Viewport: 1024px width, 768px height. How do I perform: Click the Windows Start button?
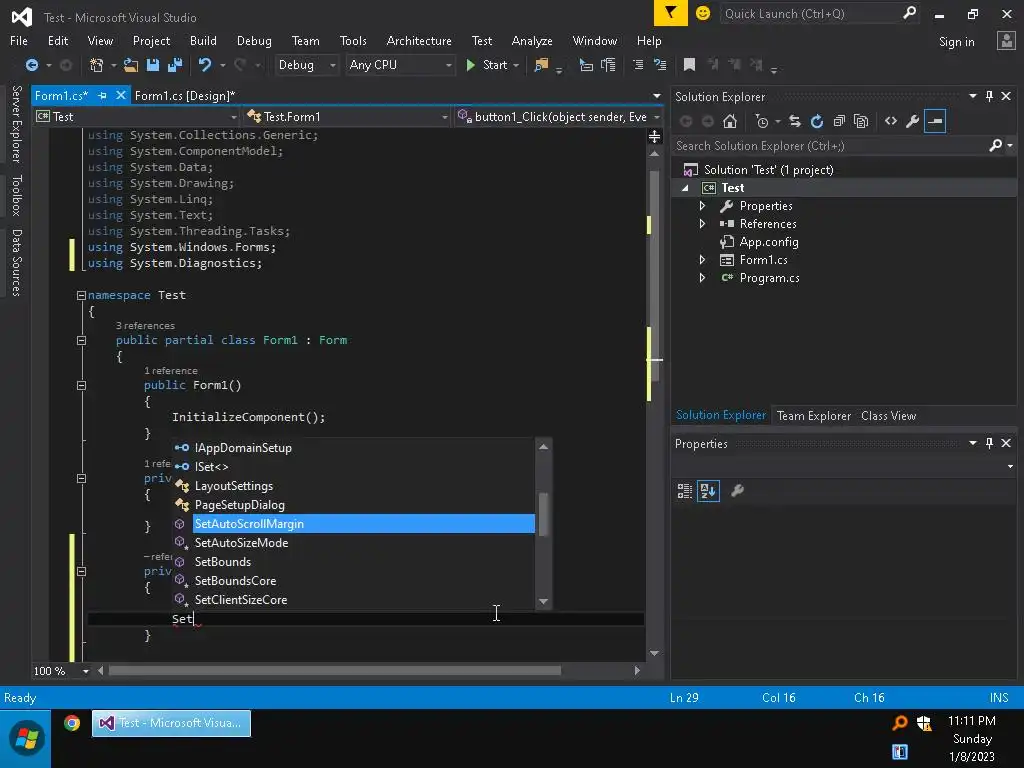pyautogui.click(x=26, y=738)
